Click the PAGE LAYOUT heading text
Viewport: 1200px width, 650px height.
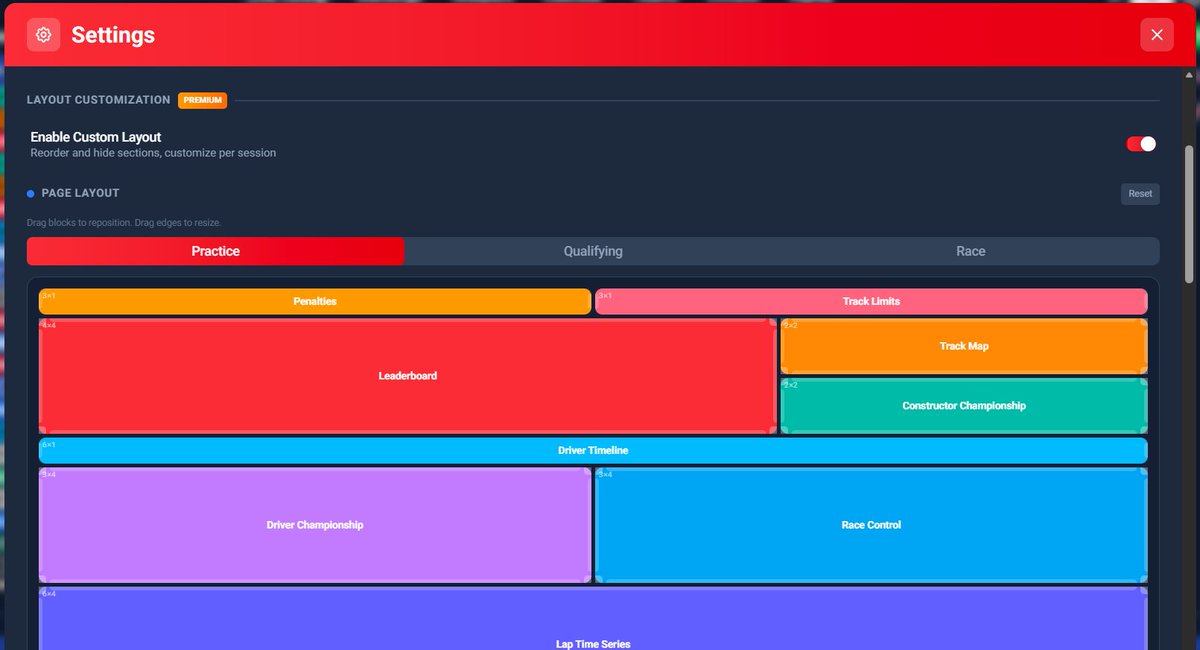[80, 193]
